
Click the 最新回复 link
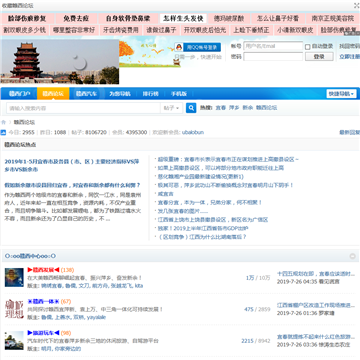click(x=349, y=132)
